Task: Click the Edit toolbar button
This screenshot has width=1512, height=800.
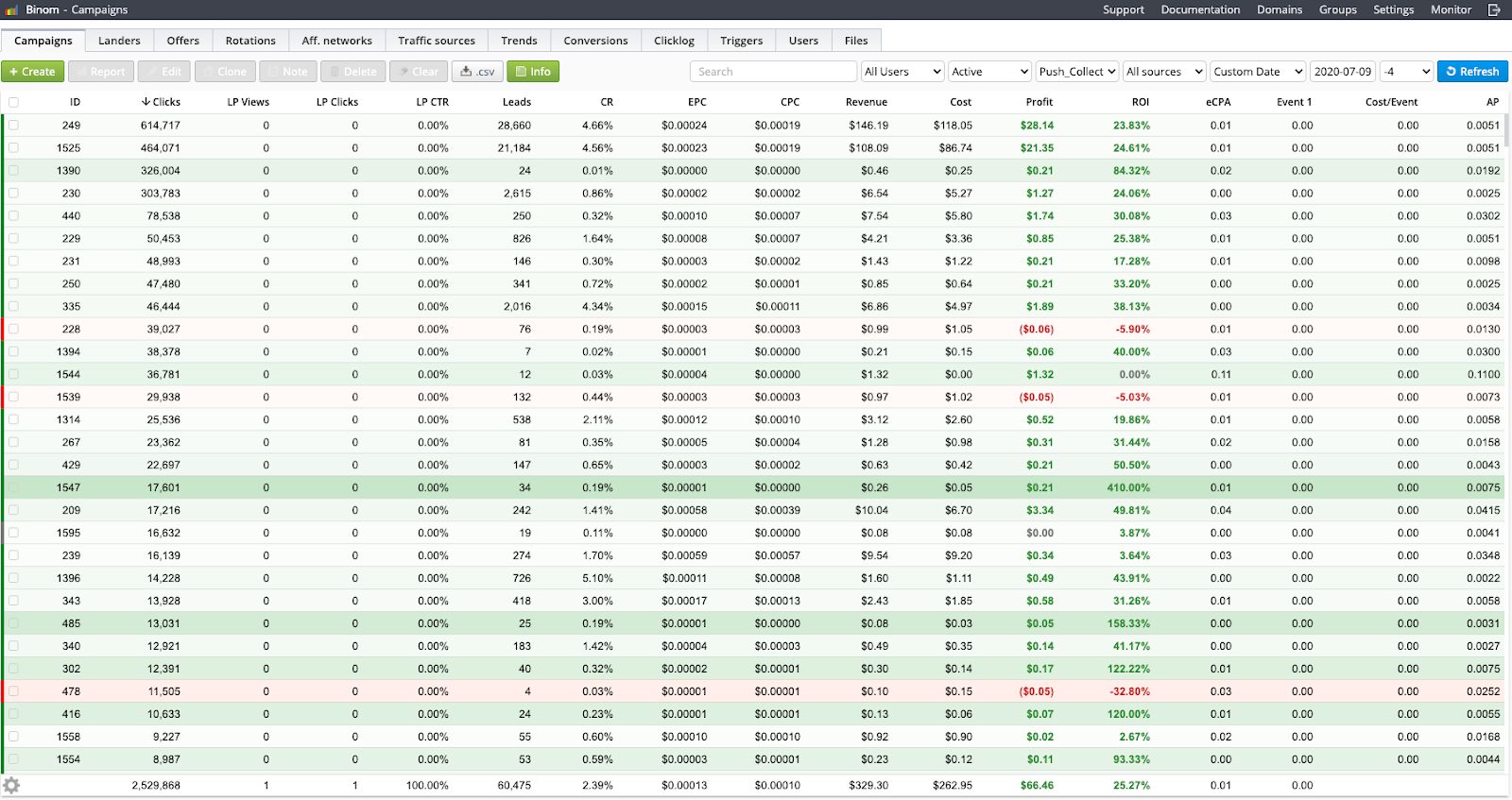Action: pyautogui.click(x=164, y=72)
